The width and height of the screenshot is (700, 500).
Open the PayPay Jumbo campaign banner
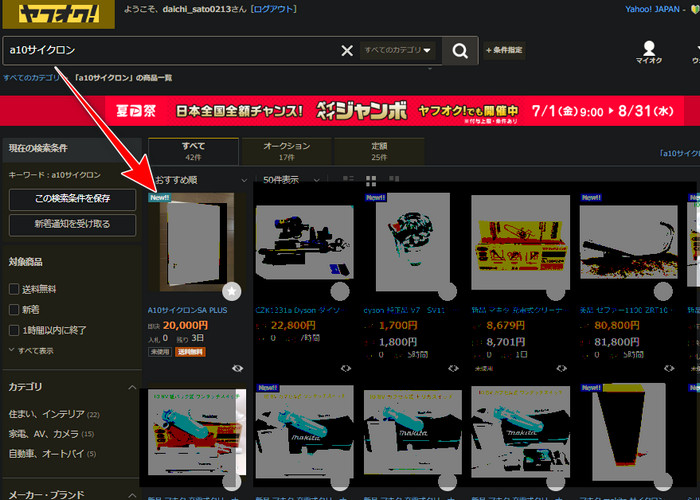[350, 111]
